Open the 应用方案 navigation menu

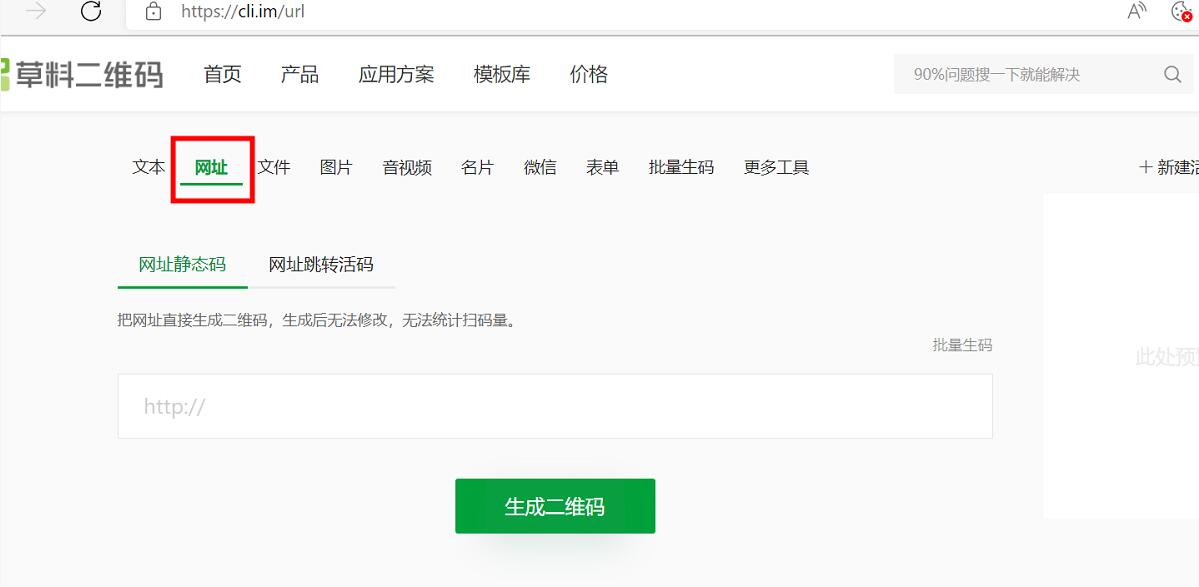pos(396,75)
